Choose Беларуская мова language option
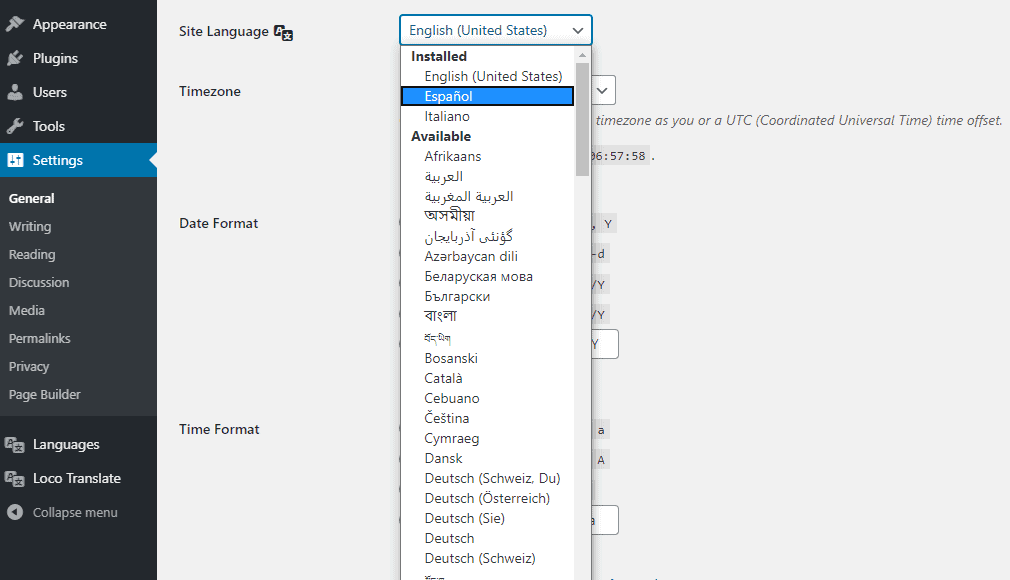This screenshot has height=580, width=1010. point(487,276)
